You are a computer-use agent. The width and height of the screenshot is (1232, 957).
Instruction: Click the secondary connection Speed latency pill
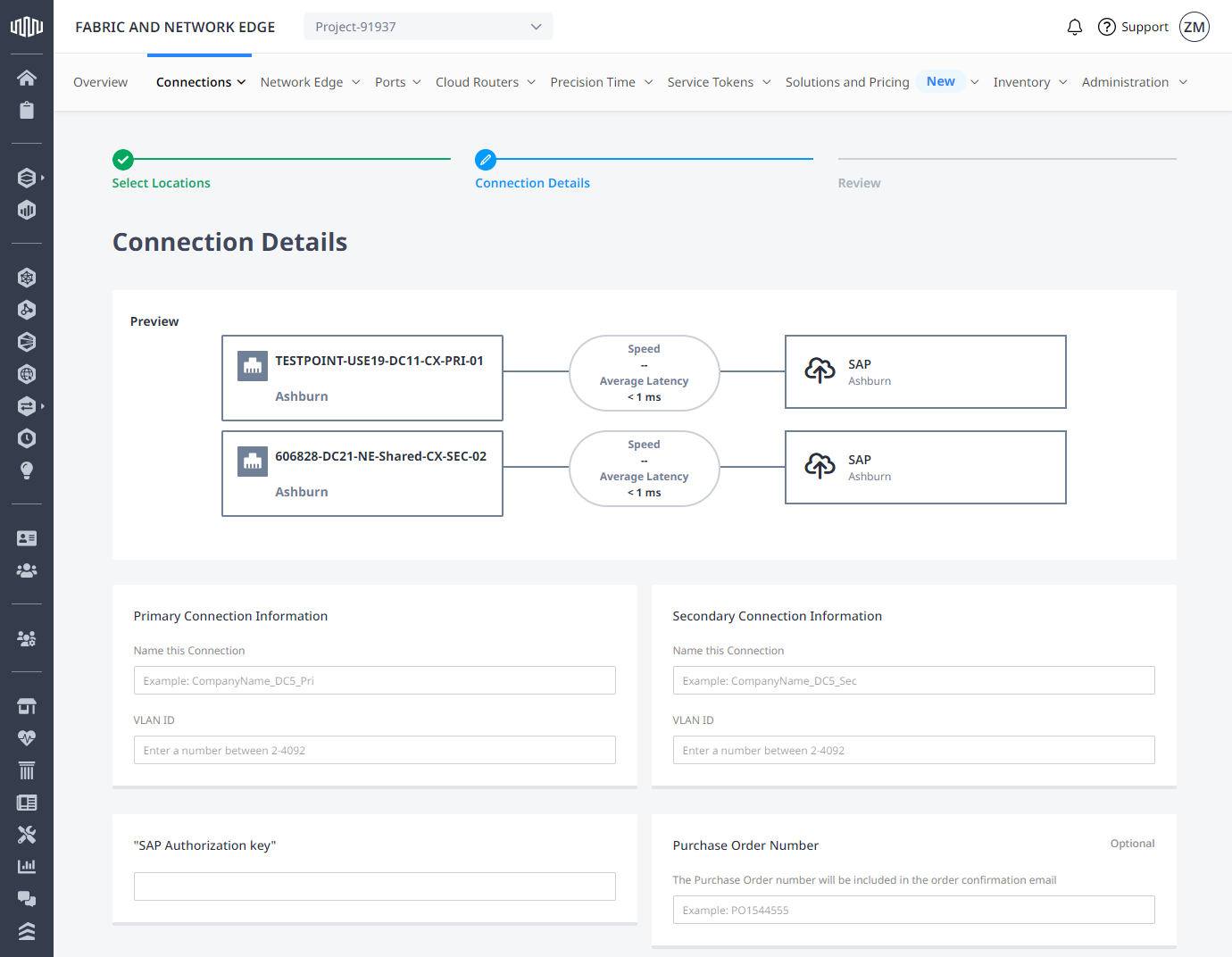click(645, 469)
